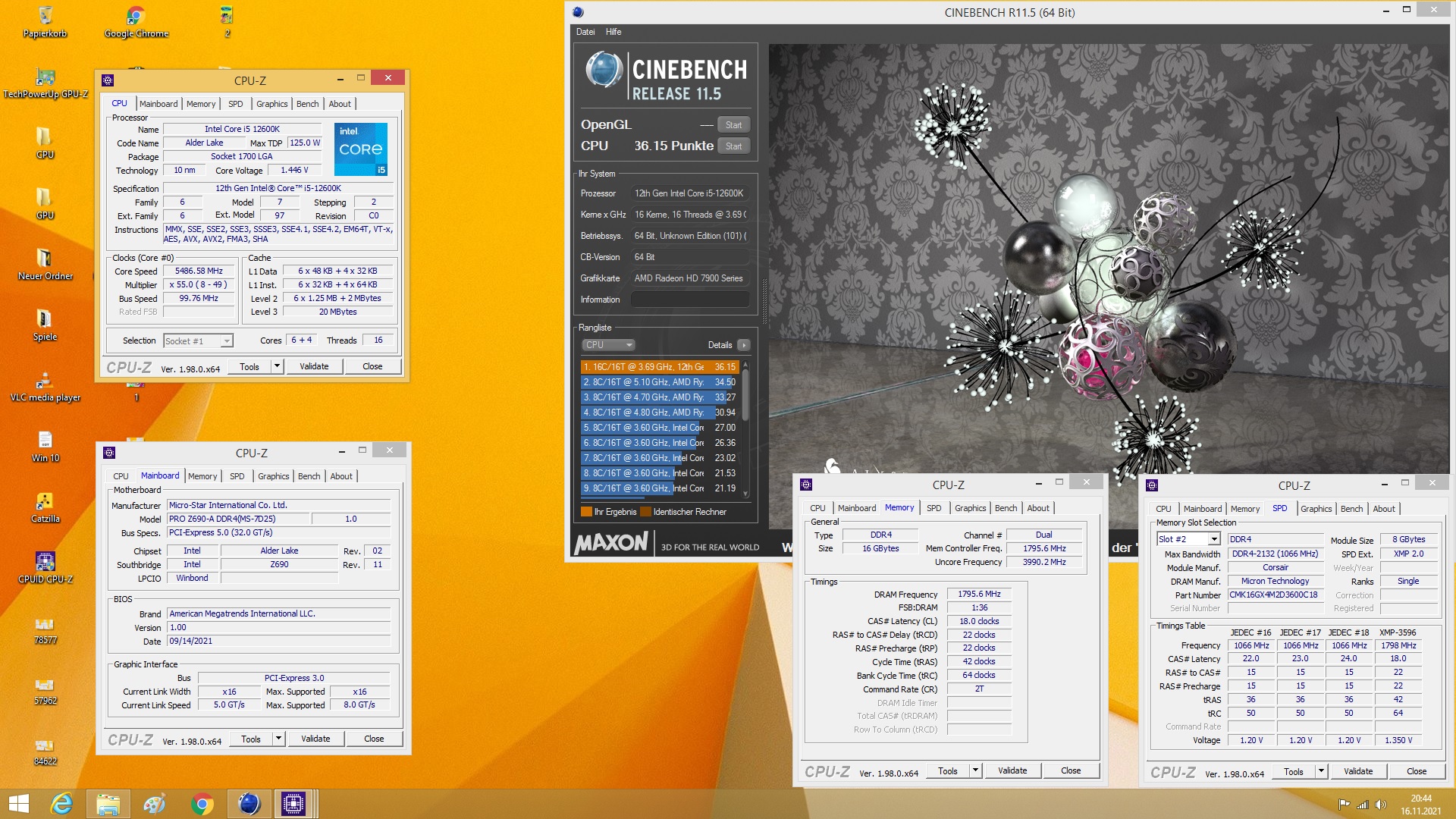Viewport: 1456px width, 819px height.
Task: Open the Papierkorb recycle bin icon
Action: pos(45,21)
